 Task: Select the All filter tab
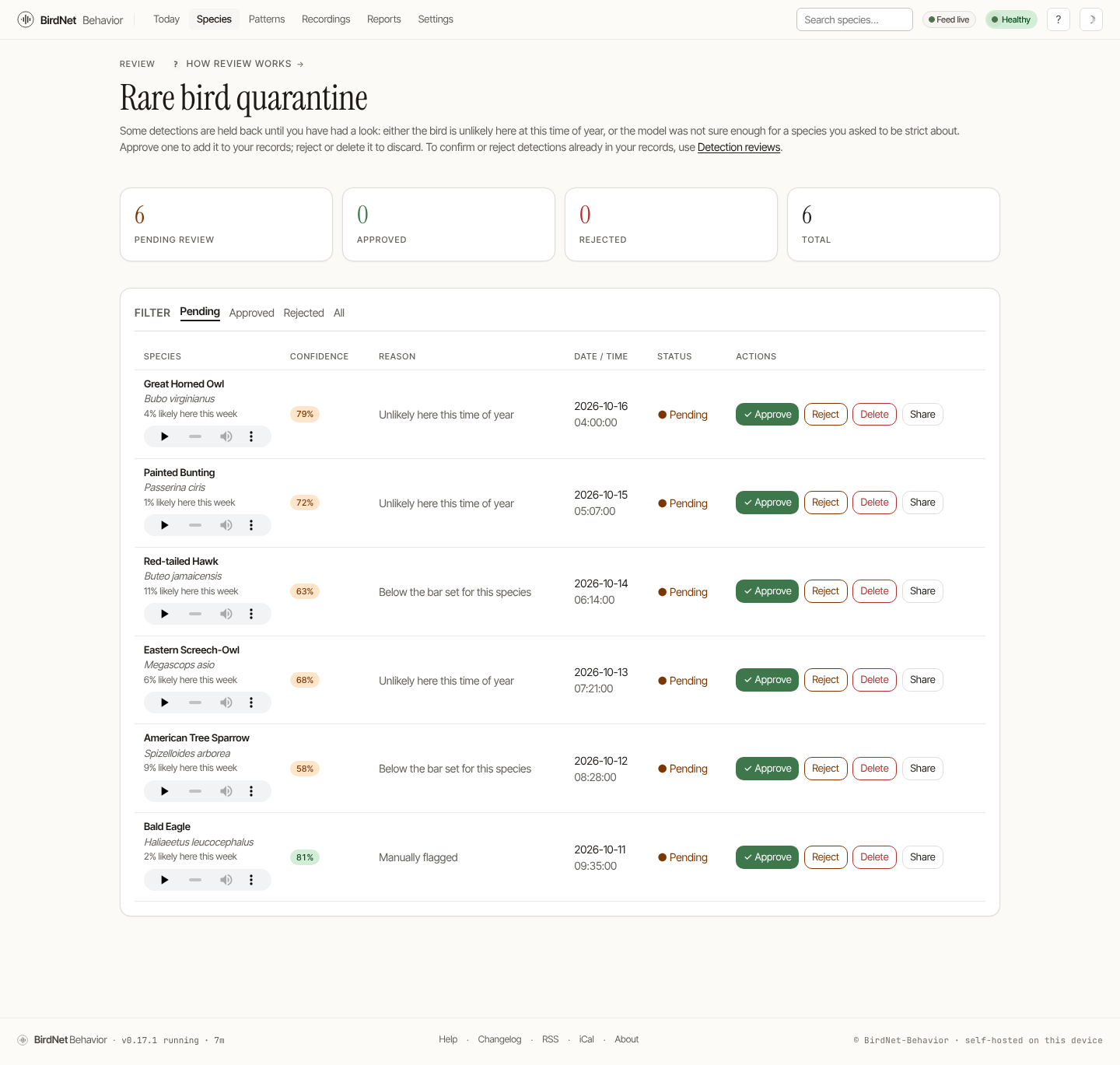tap(339, 313)
